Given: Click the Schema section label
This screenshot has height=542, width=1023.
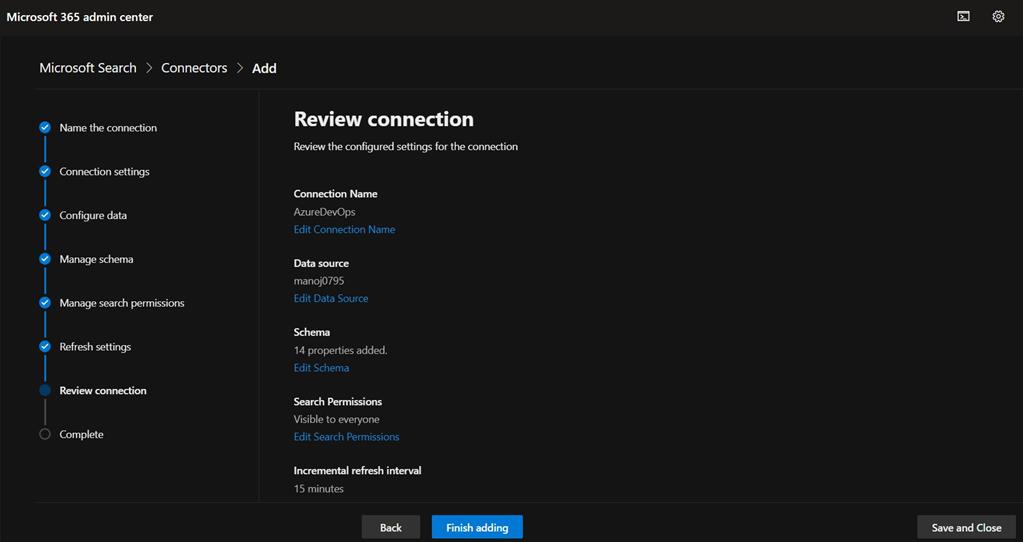Looking at the screenshot, I should 312,332.
